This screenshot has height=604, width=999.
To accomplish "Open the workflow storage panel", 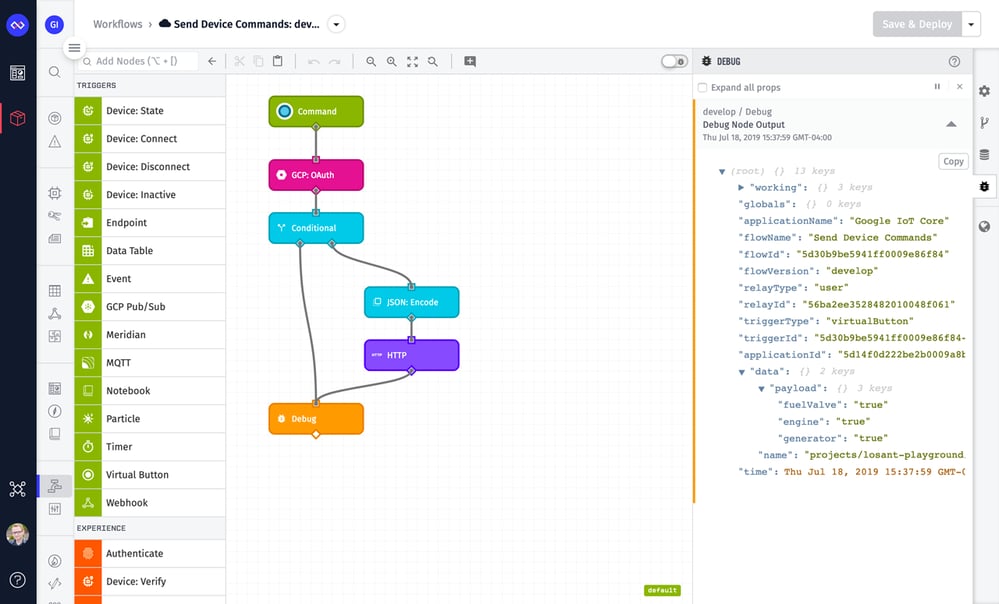I will tap(984, 154).
